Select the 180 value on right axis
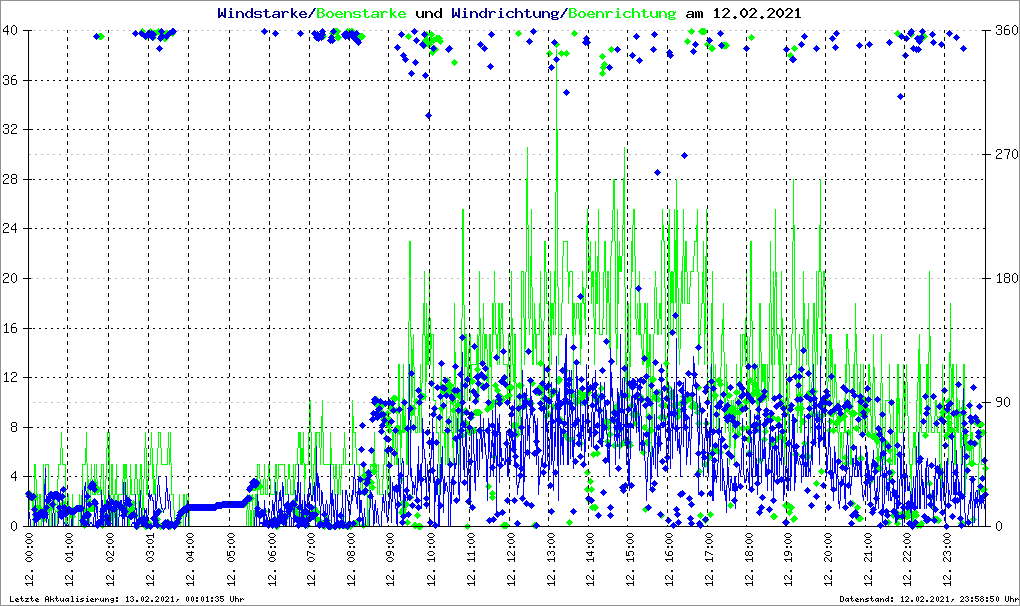 tap(1004, 279)
